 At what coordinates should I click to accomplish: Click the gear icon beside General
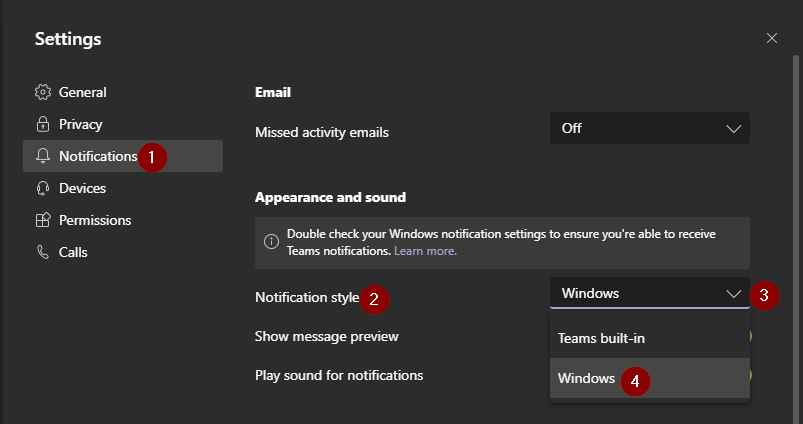coord(42,92)
